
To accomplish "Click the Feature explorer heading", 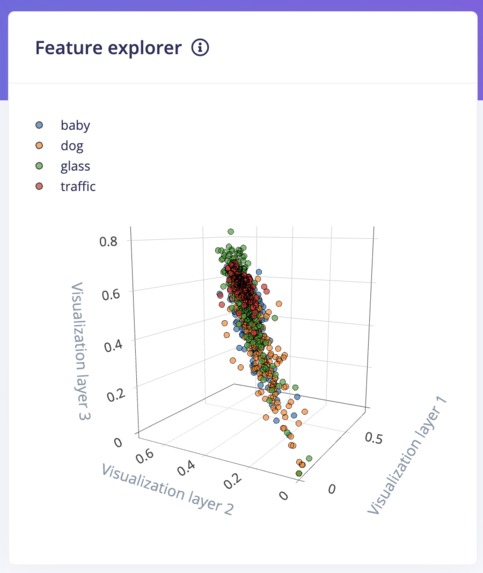I will (x=109, y=48).
